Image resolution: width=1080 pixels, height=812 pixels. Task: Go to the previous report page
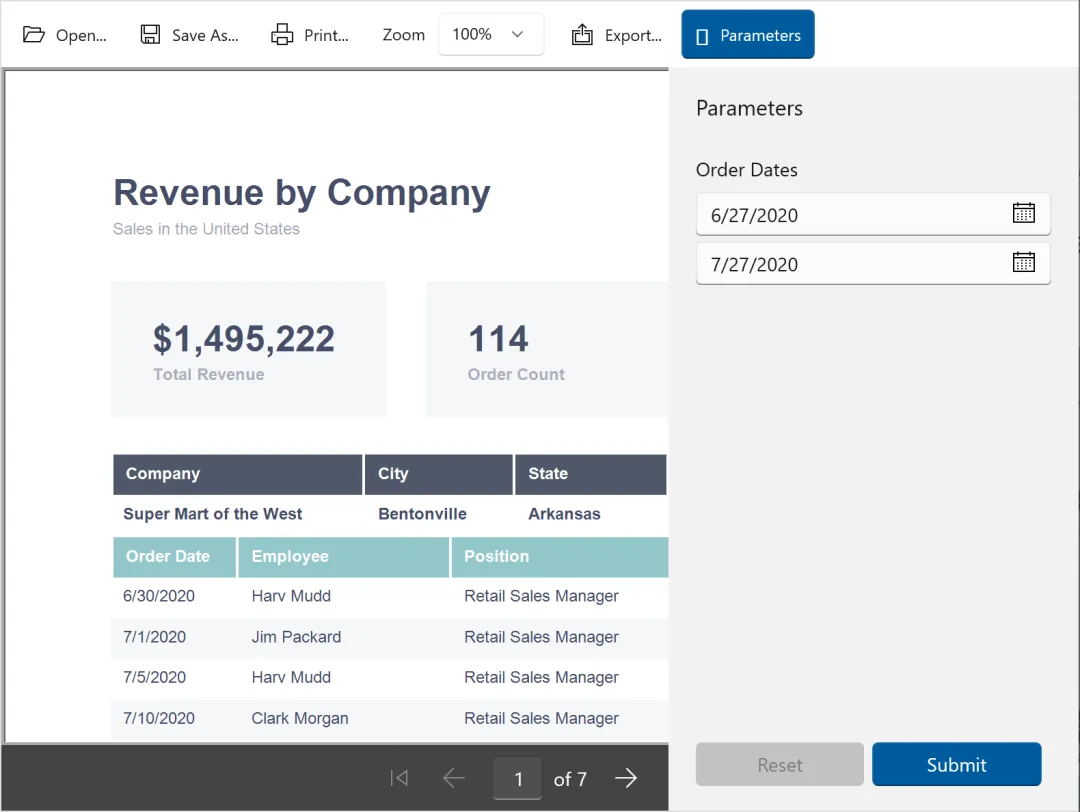[453, 778]
